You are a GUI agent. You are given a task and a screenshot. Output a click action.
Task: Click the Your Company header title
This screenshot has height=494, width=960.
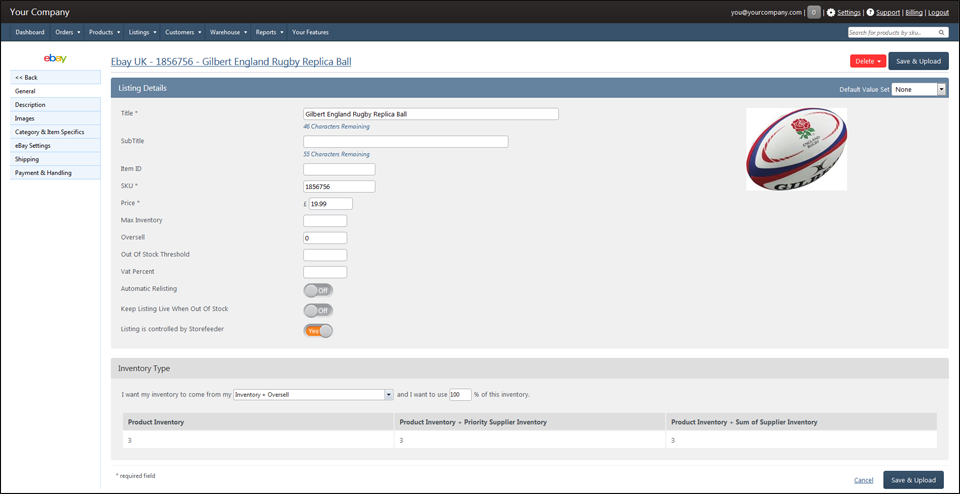(x=40, y=12)
